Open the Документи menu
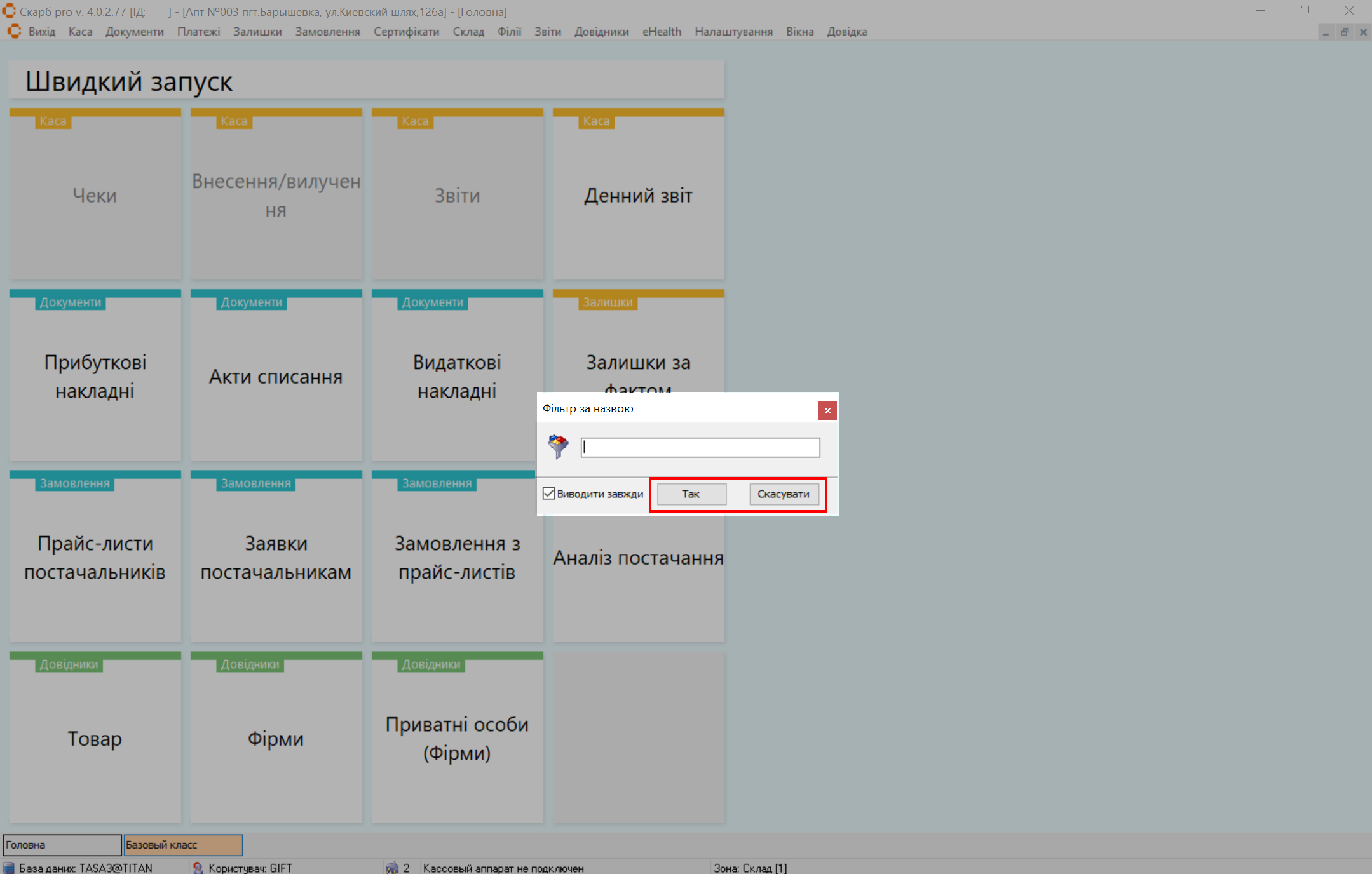Image resolution: width=1372 pixels, height=874 pixels. tap(134, 32)
